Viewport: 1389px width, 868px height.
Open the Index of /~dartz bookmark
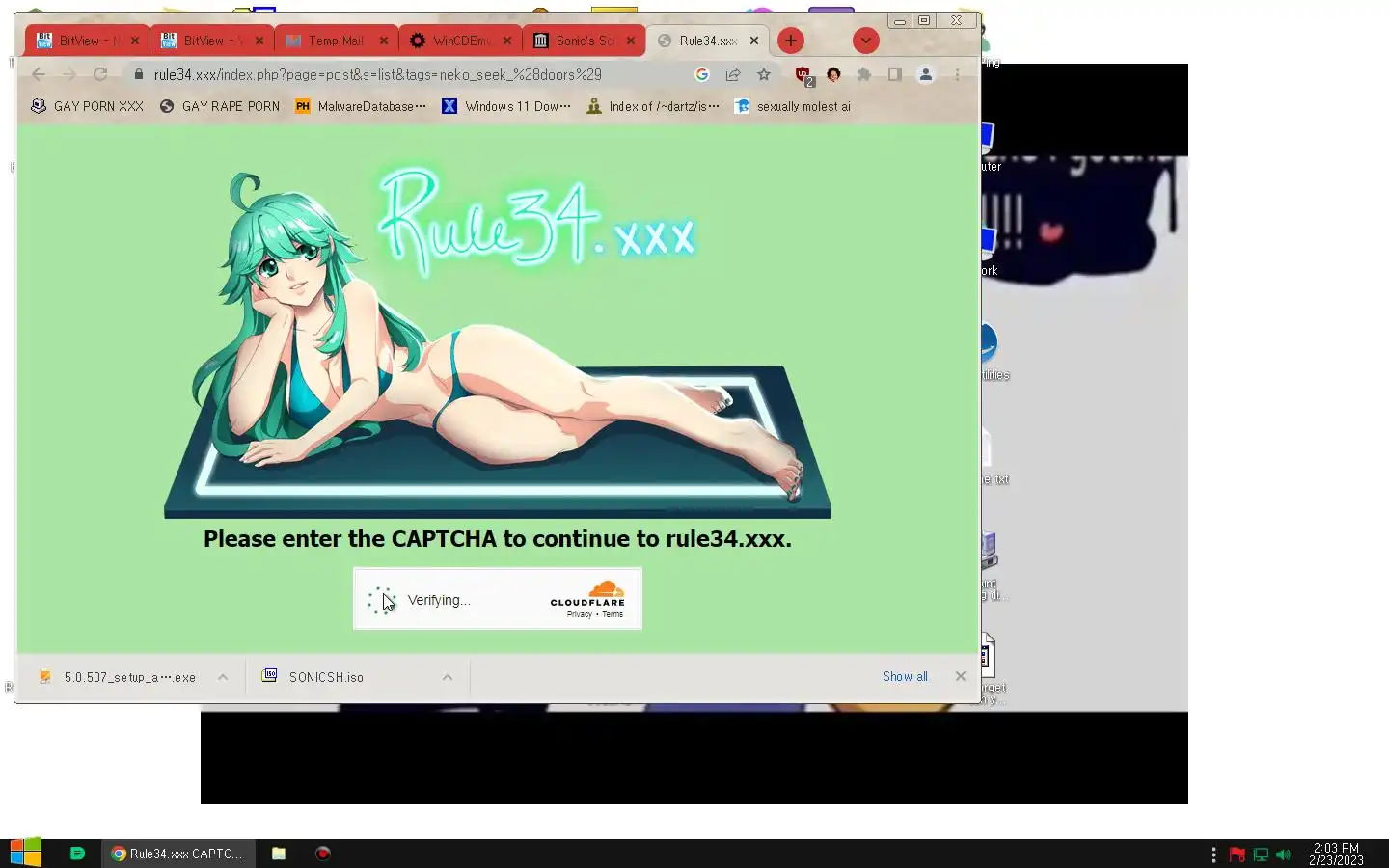tap(653, 106)
